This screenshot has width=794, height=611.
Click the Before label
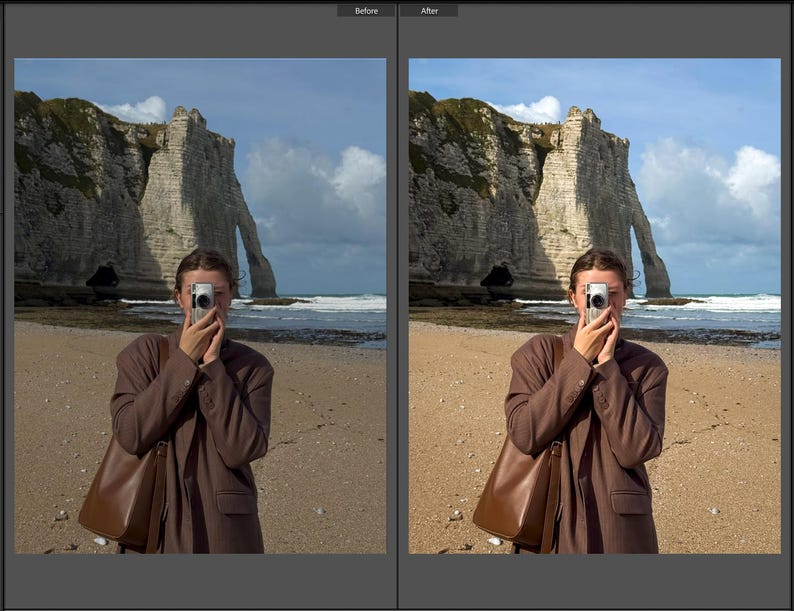[x=366, y=11]
